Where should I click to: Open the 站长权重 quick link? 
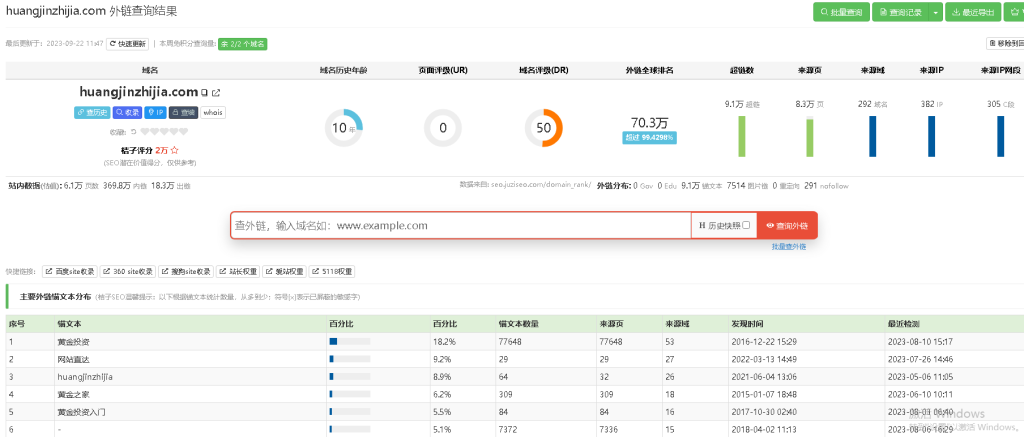coord(238,272)
